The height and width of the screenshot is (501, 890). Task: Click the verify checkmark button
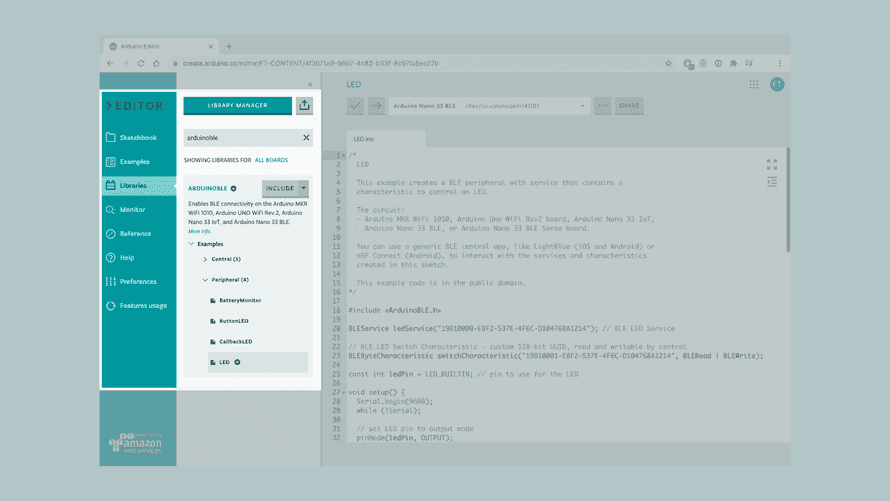[x=355, y=106]
